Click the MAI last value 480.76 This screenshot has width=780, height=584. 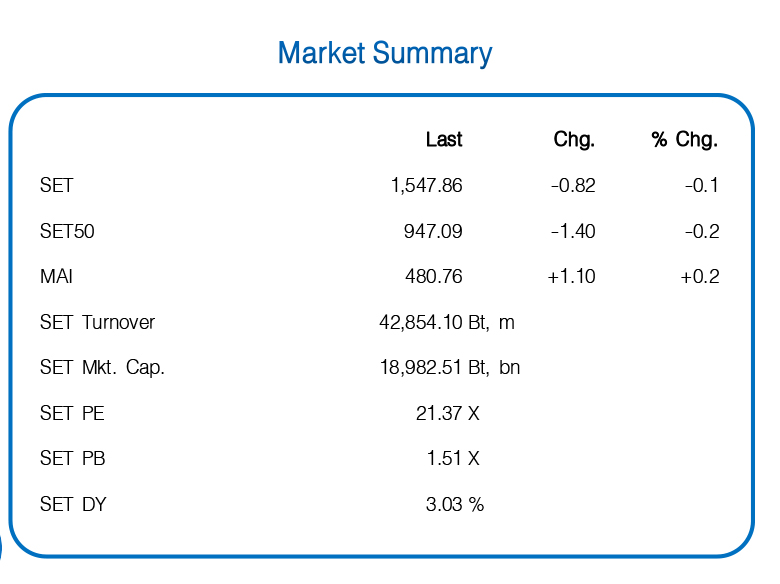(x=434, y=276)
